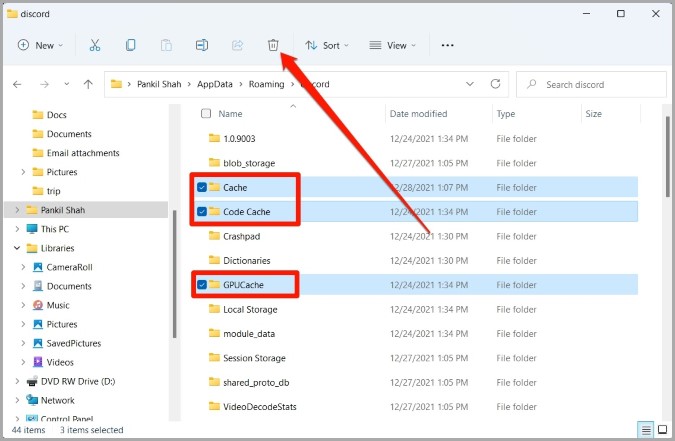675x441 pixels.
Task: Toggle the select-all checkbox beside Name
Action: 206,114
